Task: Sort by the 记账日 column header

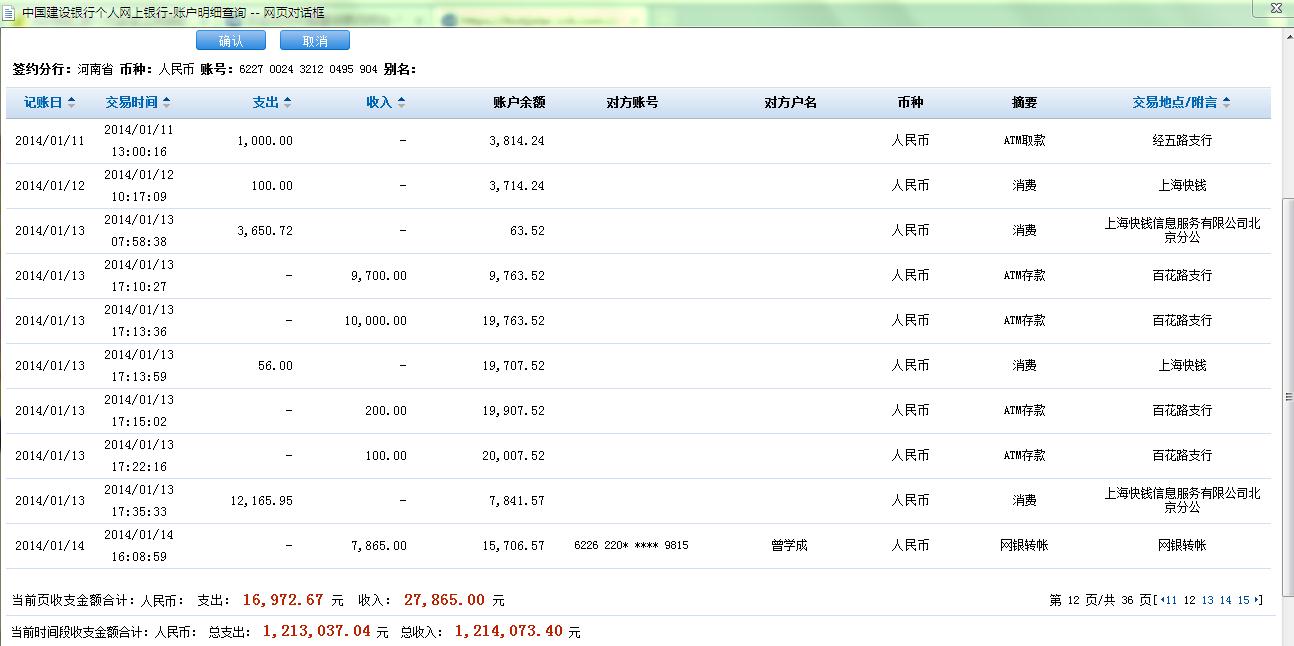Action: coord(43,102)
